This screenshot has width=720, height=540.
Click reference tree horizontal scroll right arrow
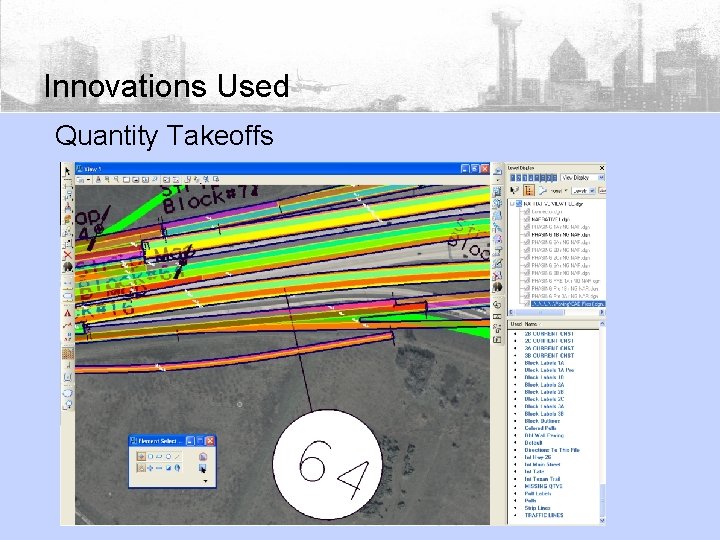[x=602, y=312]
